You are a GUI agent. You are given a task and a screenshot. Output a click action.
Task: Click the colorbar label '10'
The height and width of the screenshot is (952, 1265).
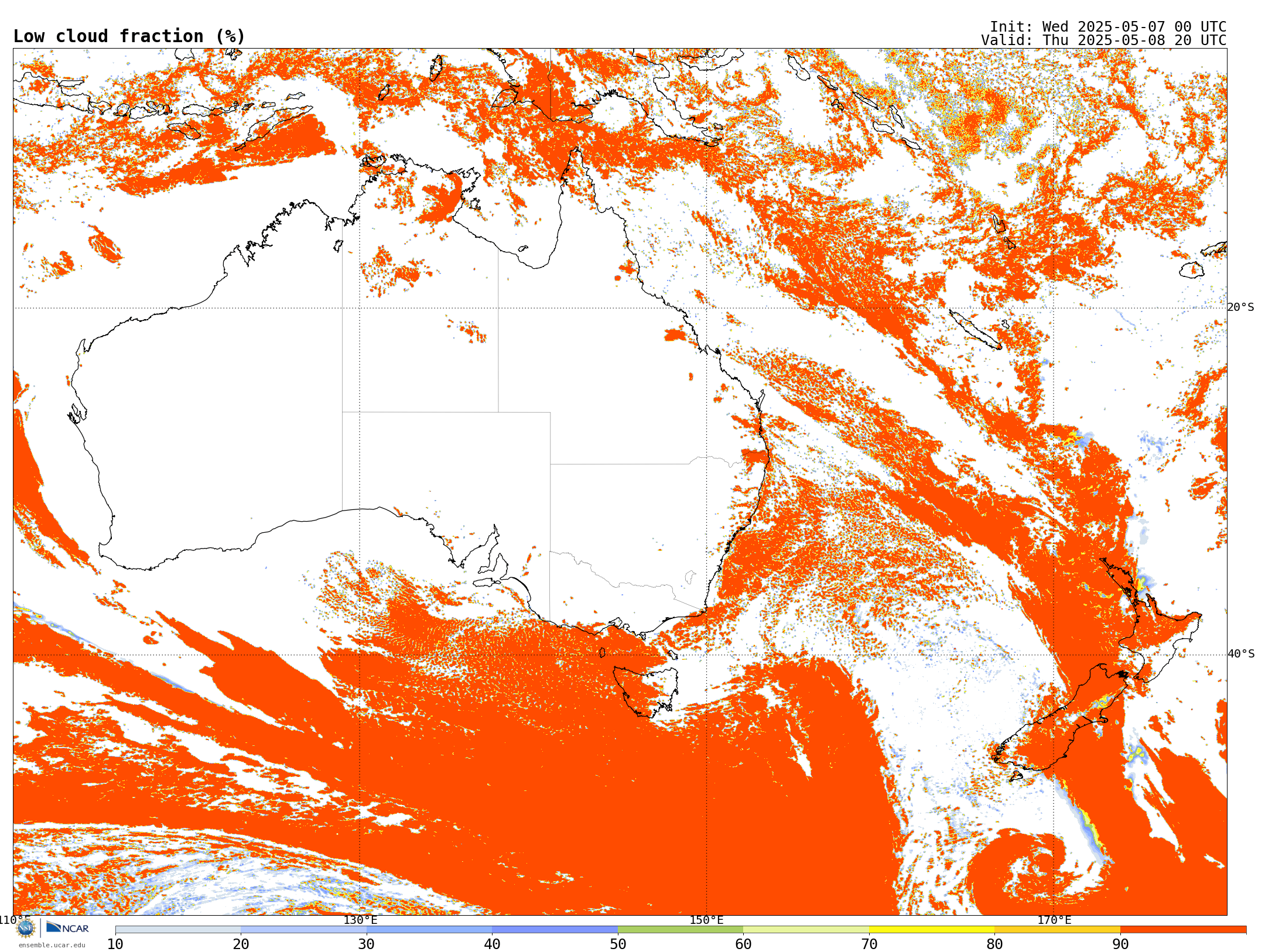pos(115,944)
